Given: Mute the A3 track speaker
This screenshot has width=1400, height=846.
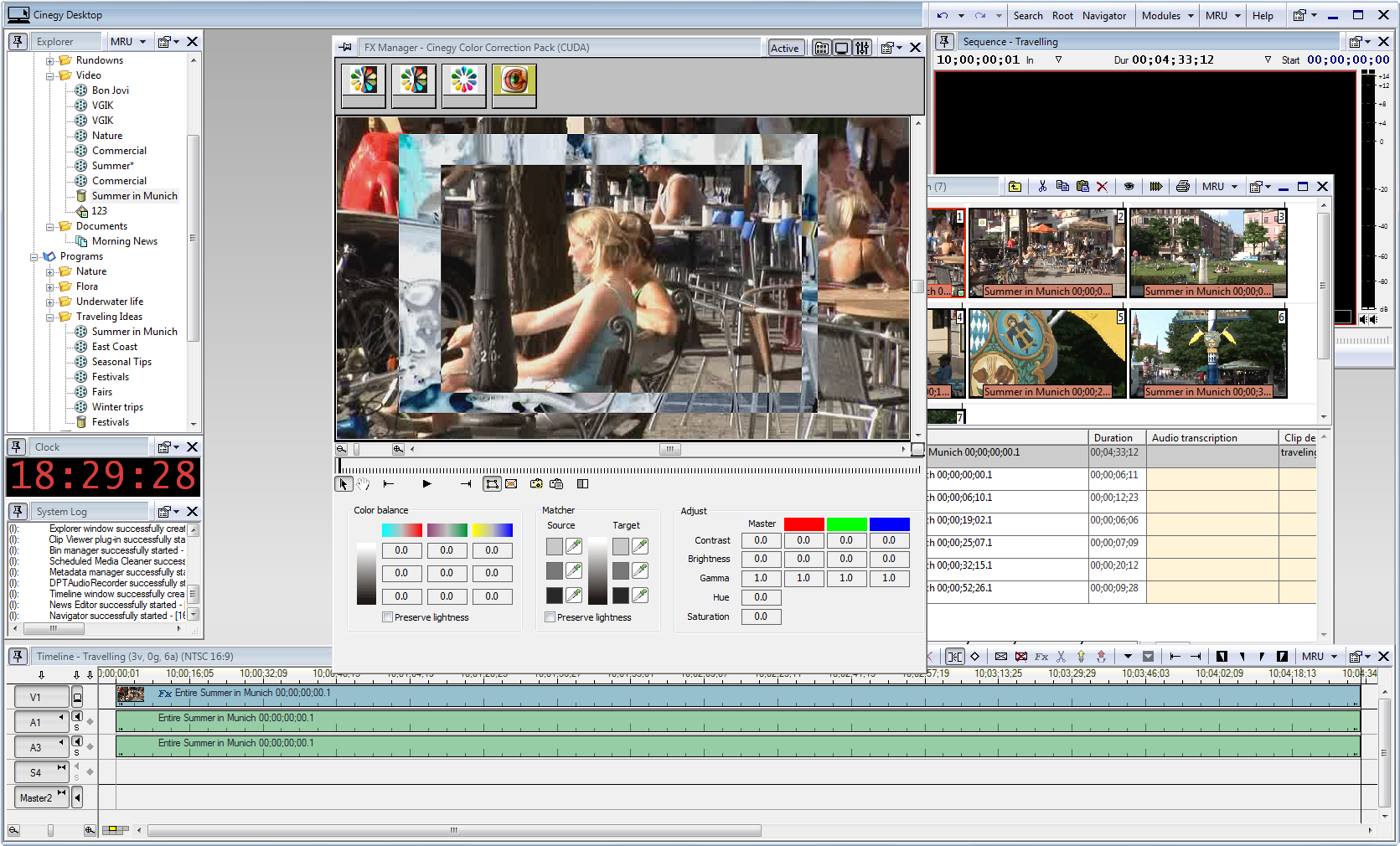Looking at the screenshot, I should click(78, 742).
